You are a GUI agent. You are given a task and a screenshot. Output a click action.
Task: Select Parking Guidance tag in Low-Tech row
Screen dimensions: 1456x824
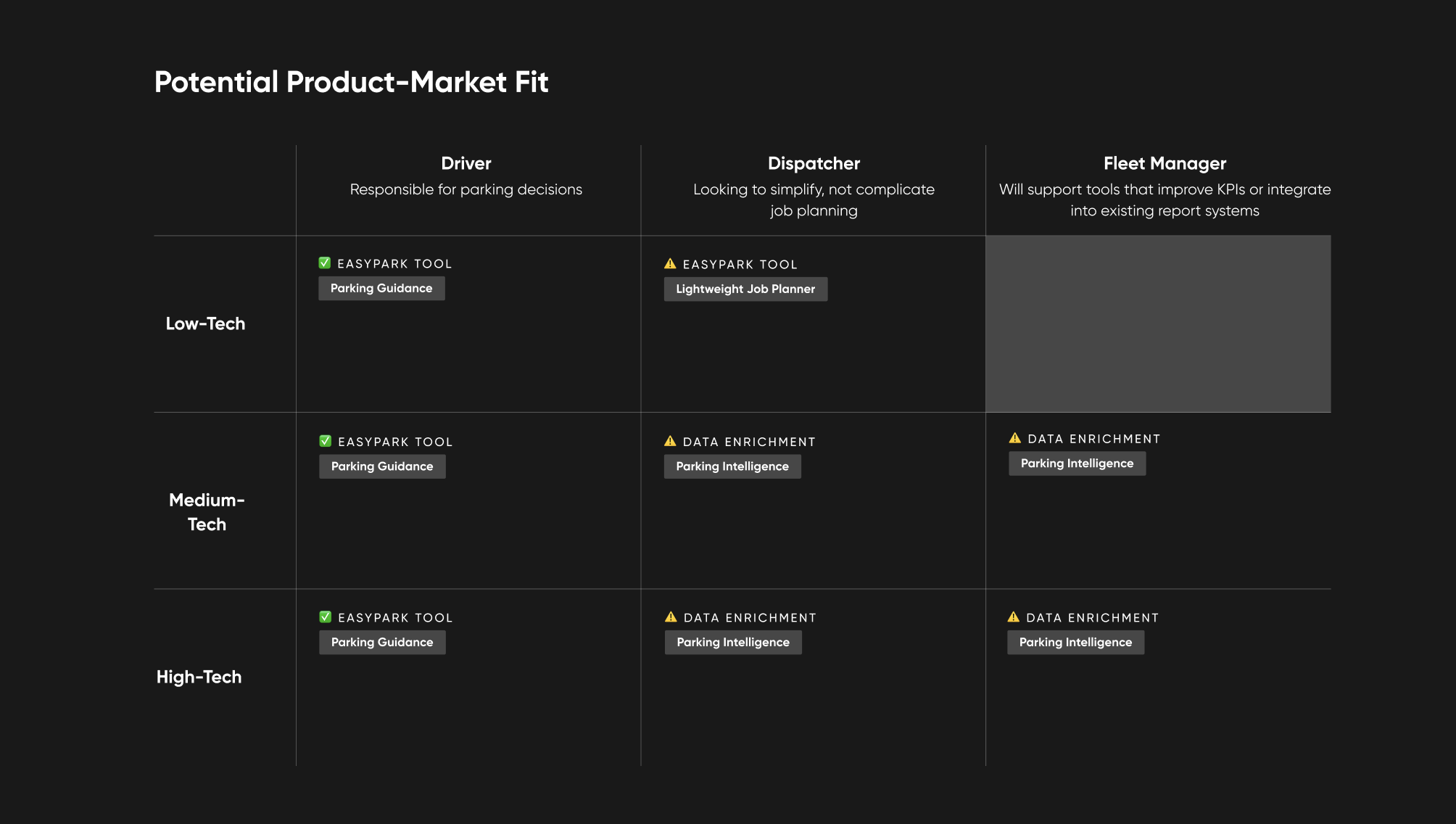[381, 288]
